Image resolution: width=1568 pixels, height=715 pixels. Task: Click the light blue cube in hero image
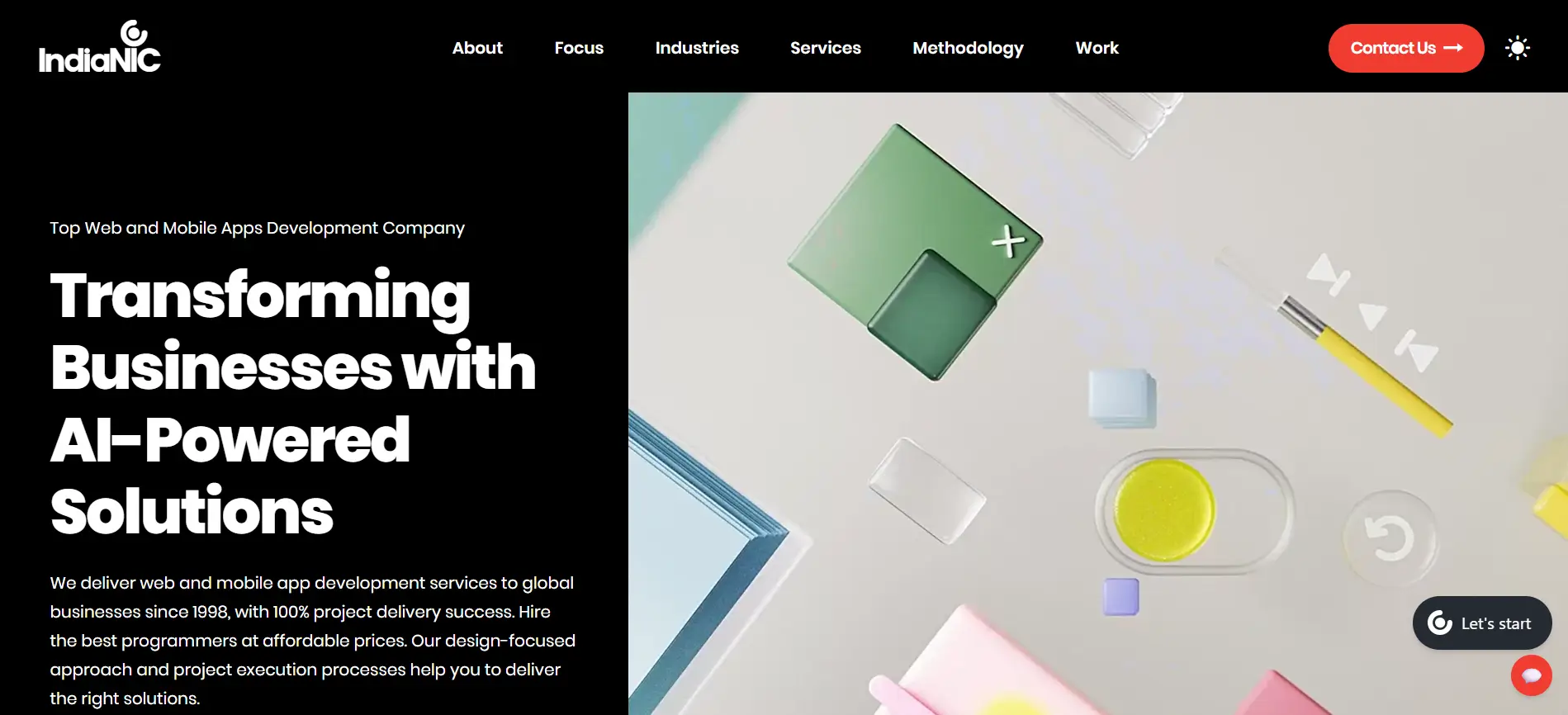coord(1122,398)
